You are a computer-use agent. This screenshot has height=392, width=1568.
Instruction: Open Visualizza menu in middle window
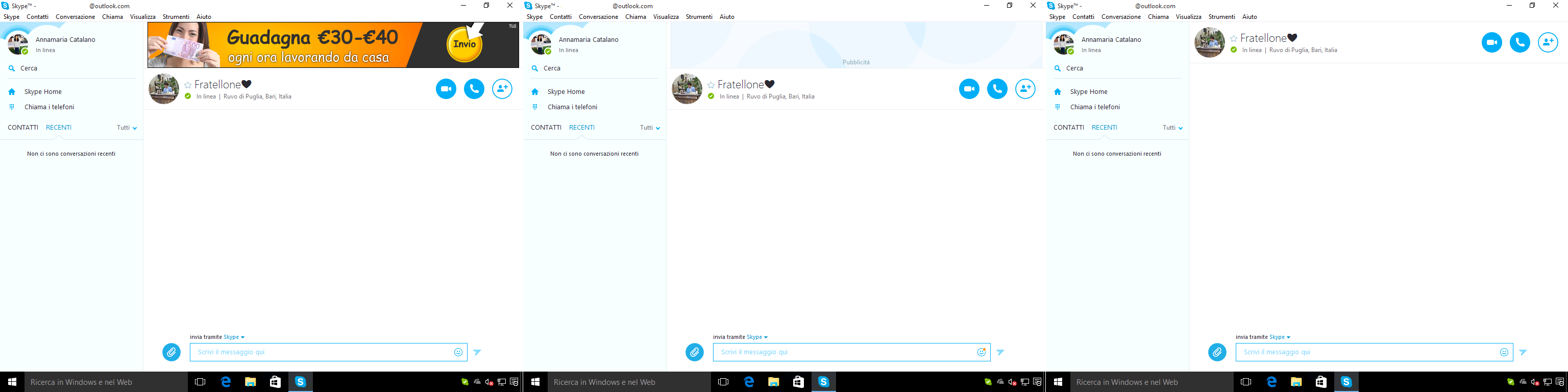(666, 16)
